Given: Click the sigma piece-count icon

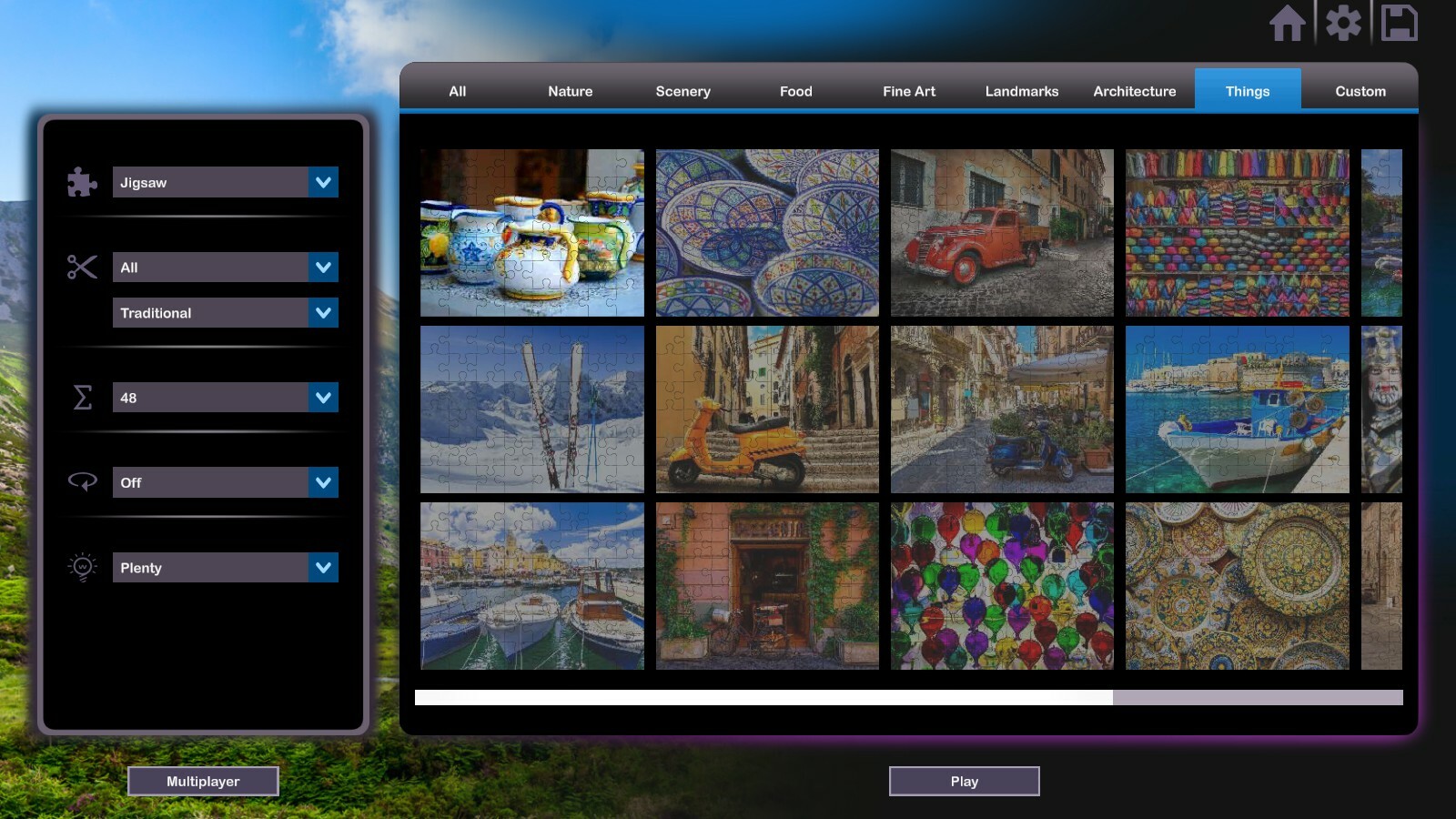Looking at the screenshot, I should click(81, 397).
